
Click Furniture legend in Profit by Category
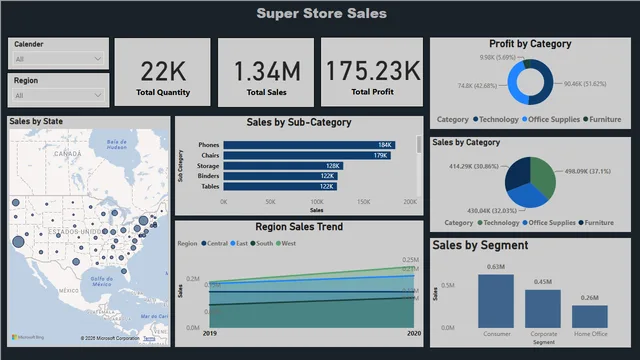(602, 119)
